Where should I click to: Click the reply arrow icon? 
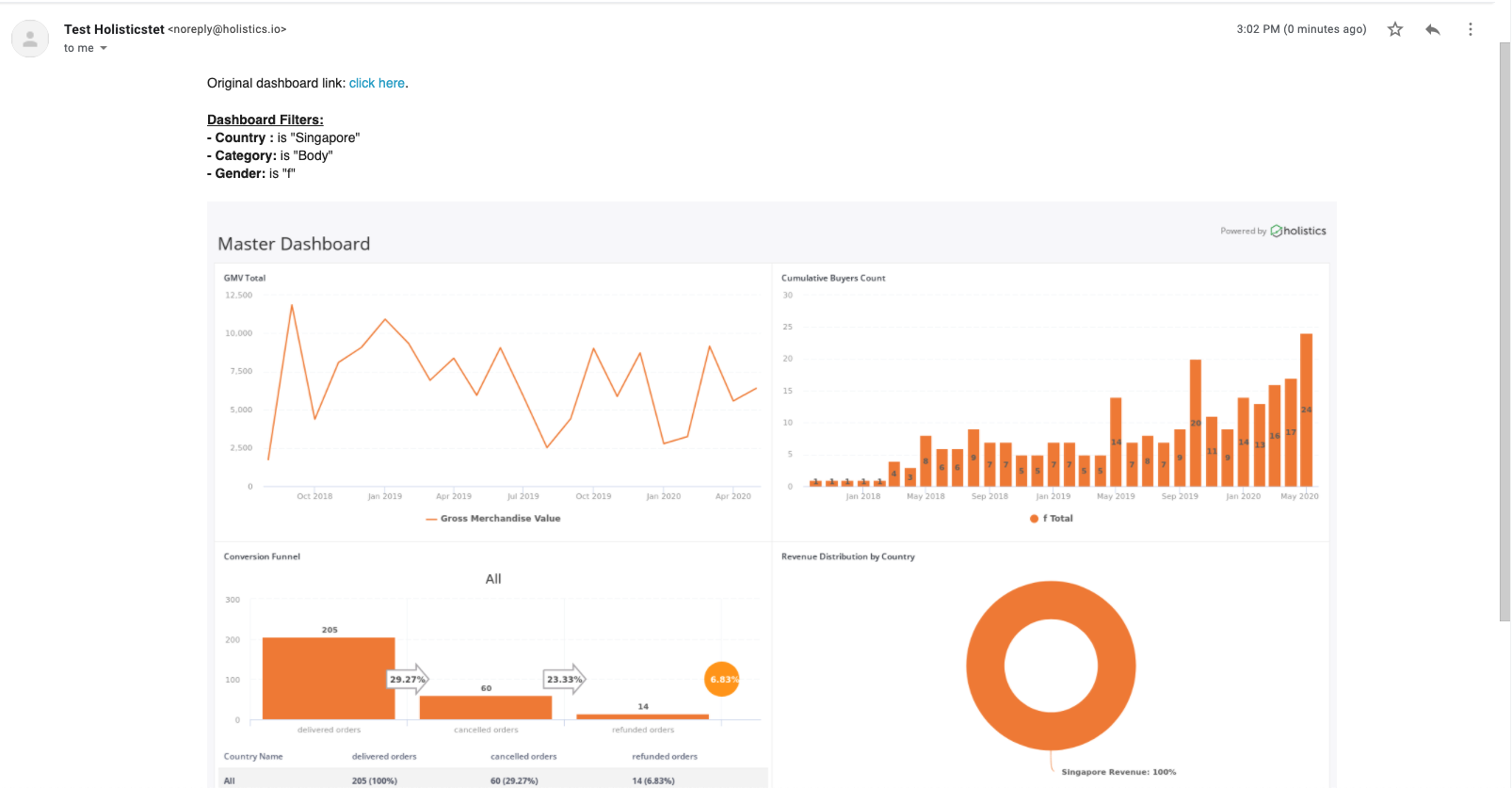[x=1433, y=29]
